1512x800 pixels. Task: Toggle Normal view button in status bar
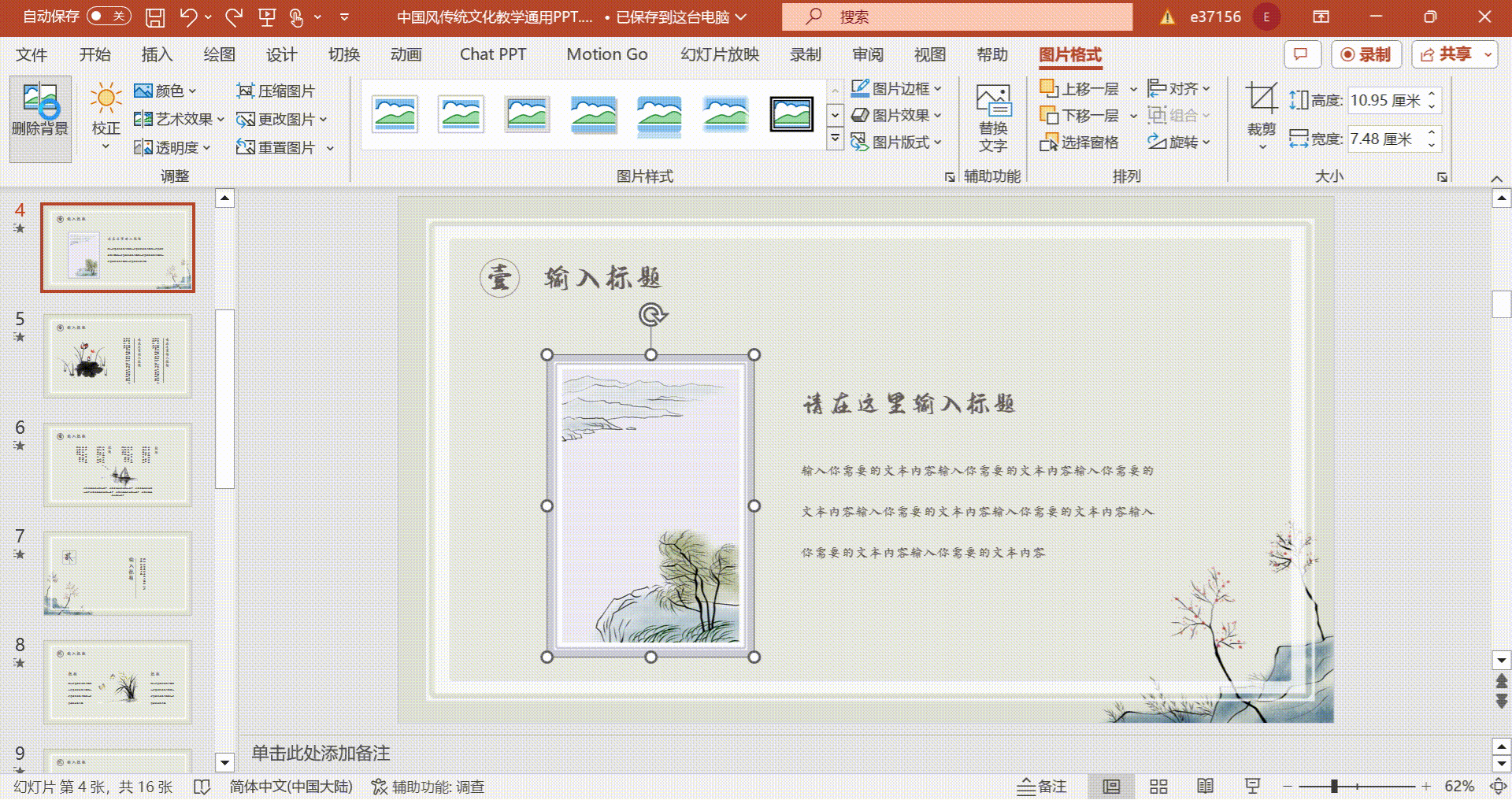click(x=1111, y=787)
